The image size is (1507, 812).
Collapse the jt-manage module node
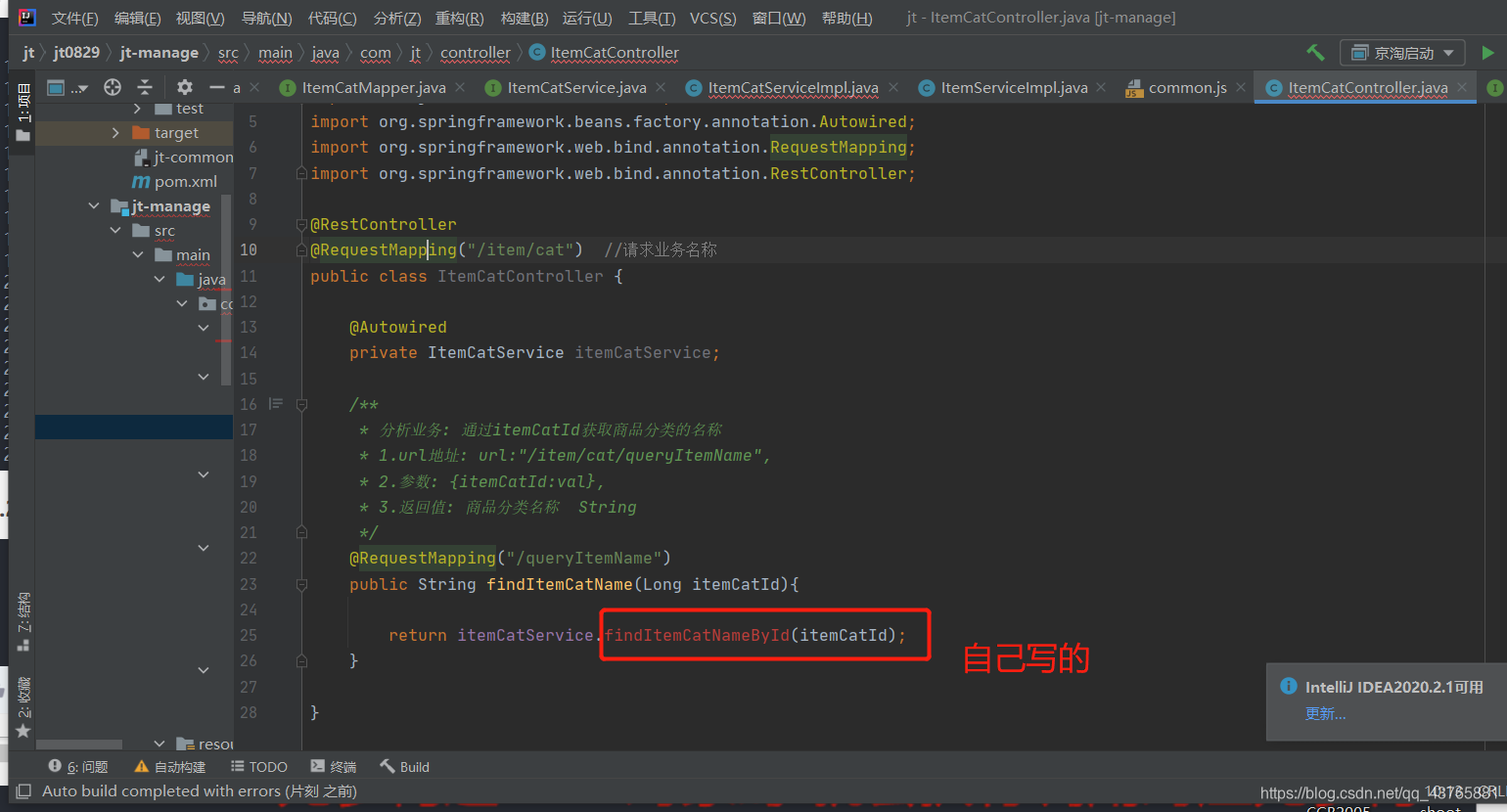point(94,205)
